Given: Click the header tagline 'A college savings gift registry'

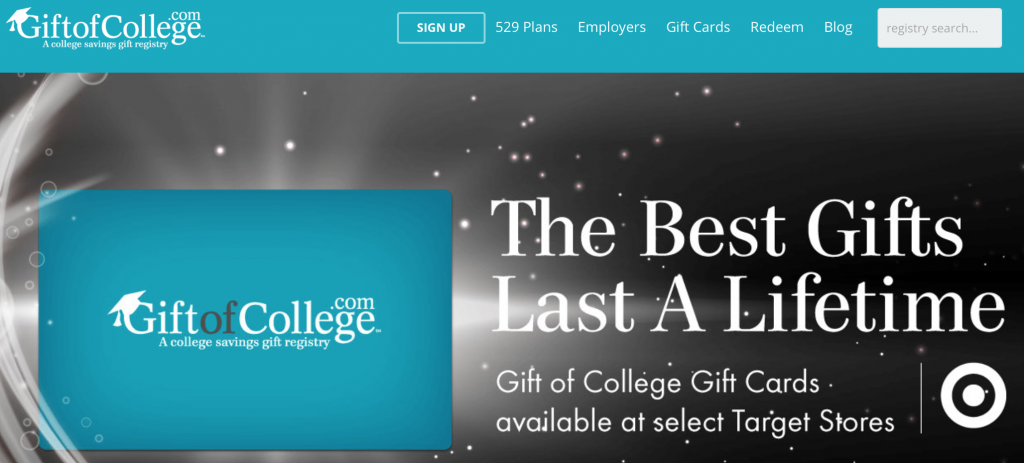Looking at the screenshot, I should tap(105, 44).
